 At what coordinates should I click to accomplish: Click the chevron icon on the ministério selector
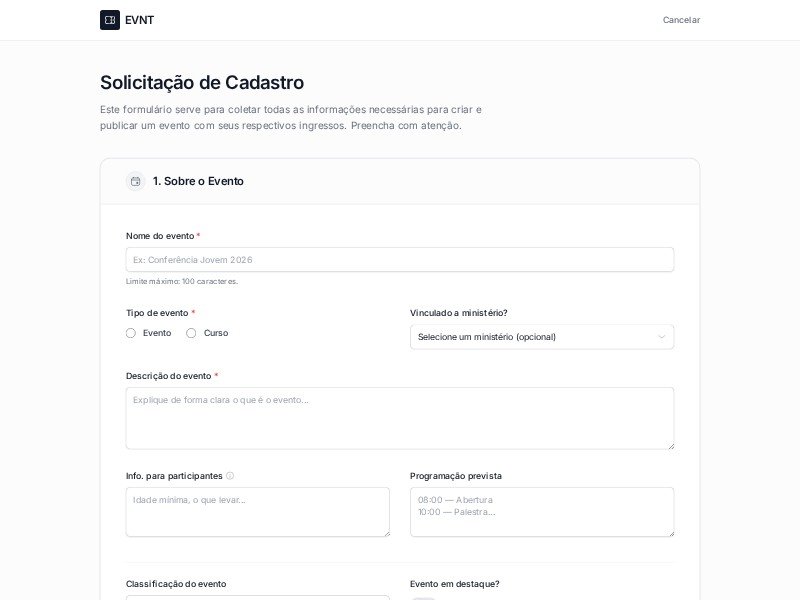coord(661,337)
